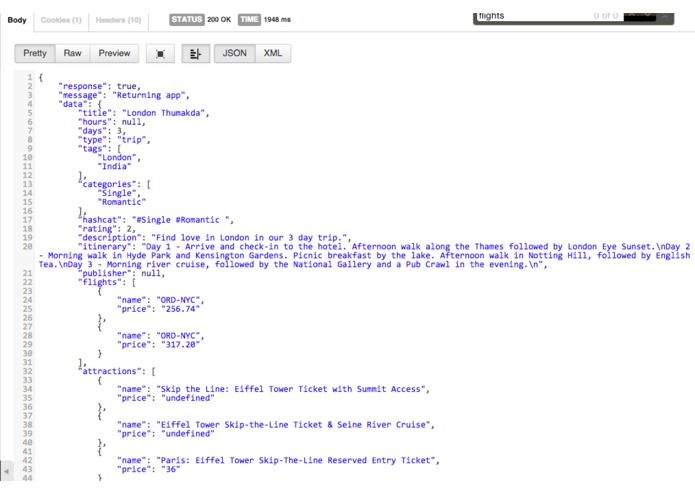Viewport: 695px width, 494px height.
Task: Click the "attractions" array line
Action: pos(117,371)
